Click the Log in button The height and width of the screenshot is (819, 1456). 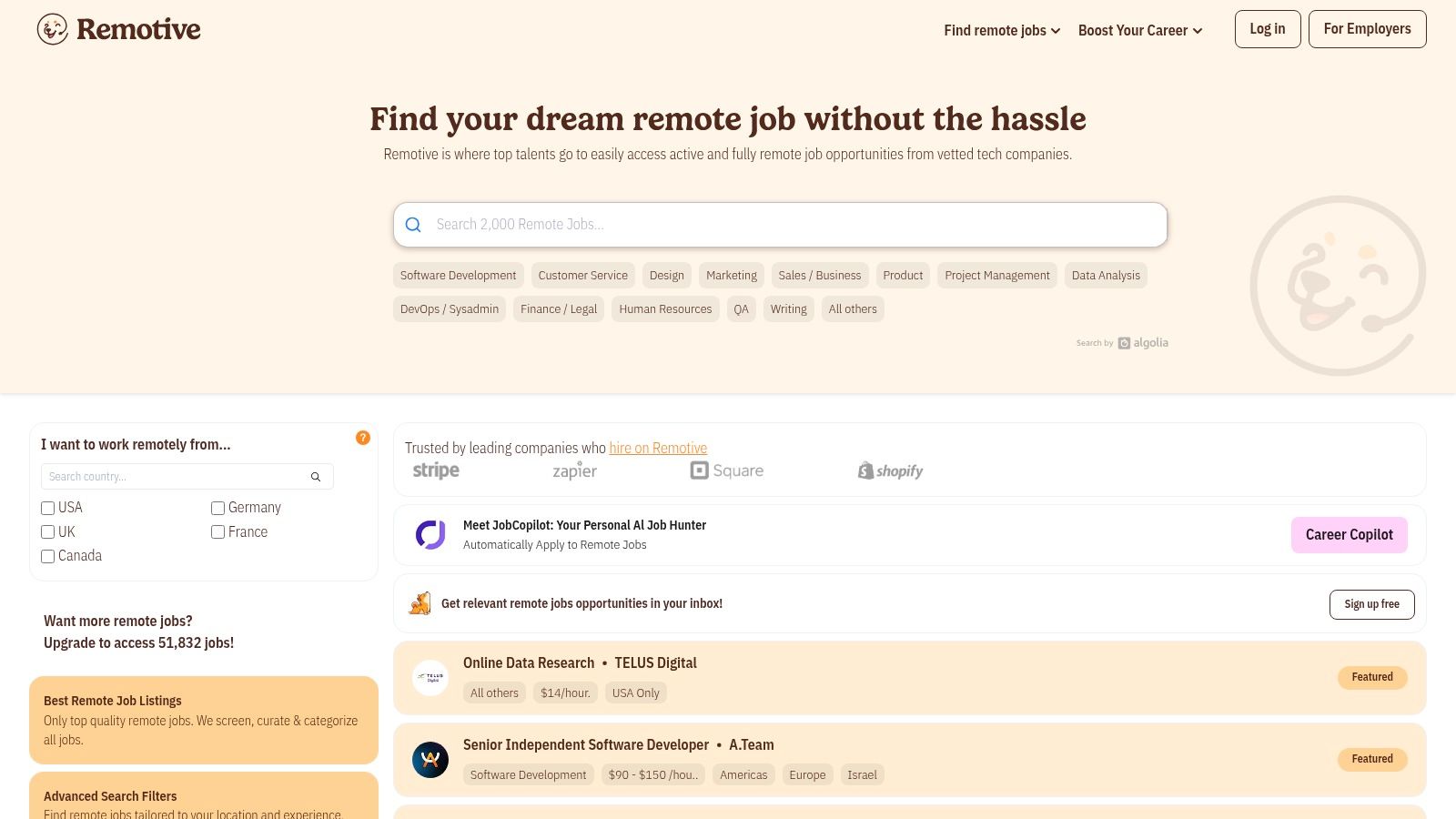click(1268, 29)
